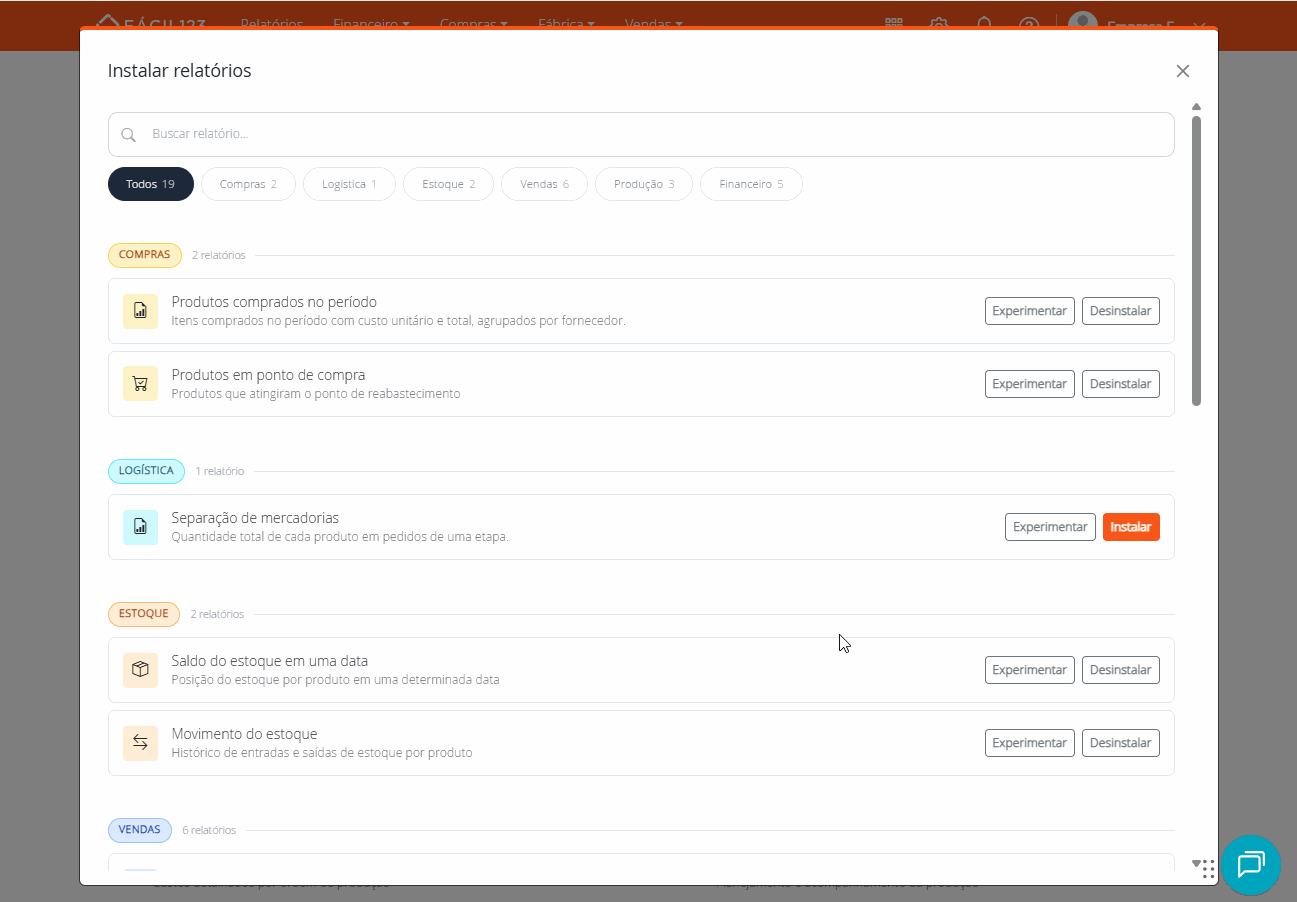Filter reports by Logística chip
The image size is (1297, 902).
tap(350, 184)
